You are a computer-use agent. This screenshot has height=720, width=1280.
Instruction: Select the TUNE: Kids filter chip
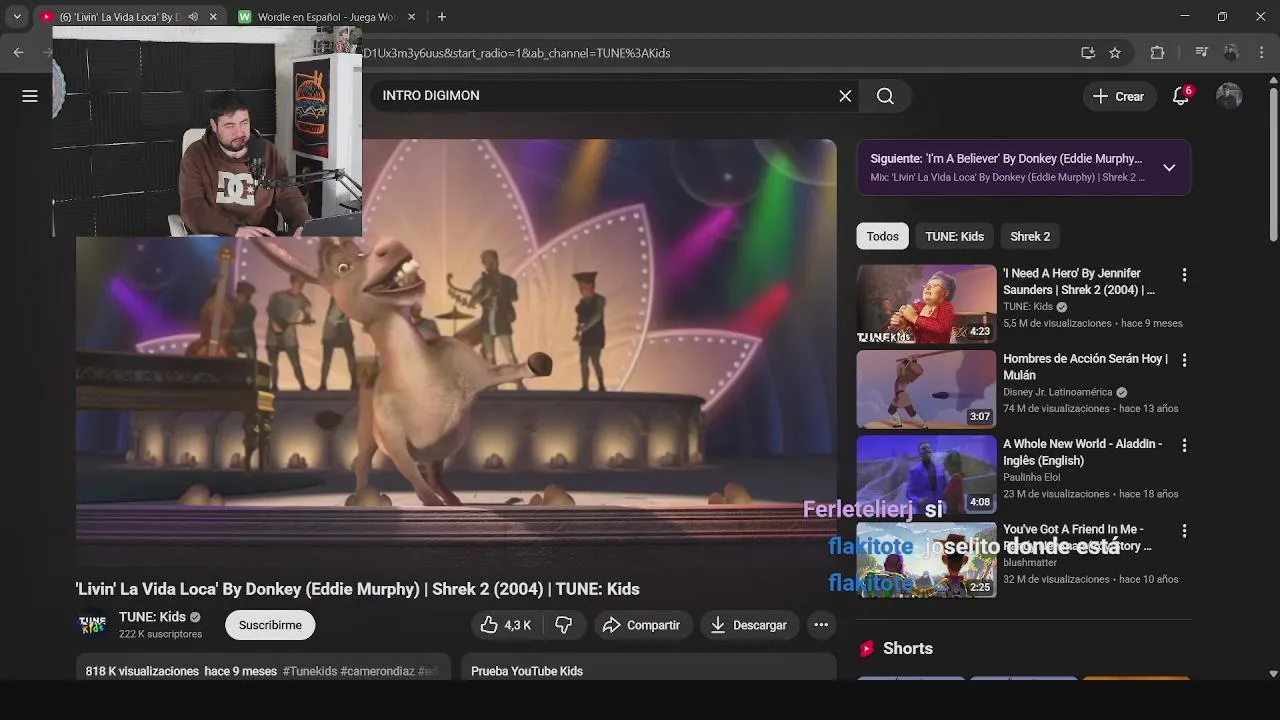click(954, 236)
